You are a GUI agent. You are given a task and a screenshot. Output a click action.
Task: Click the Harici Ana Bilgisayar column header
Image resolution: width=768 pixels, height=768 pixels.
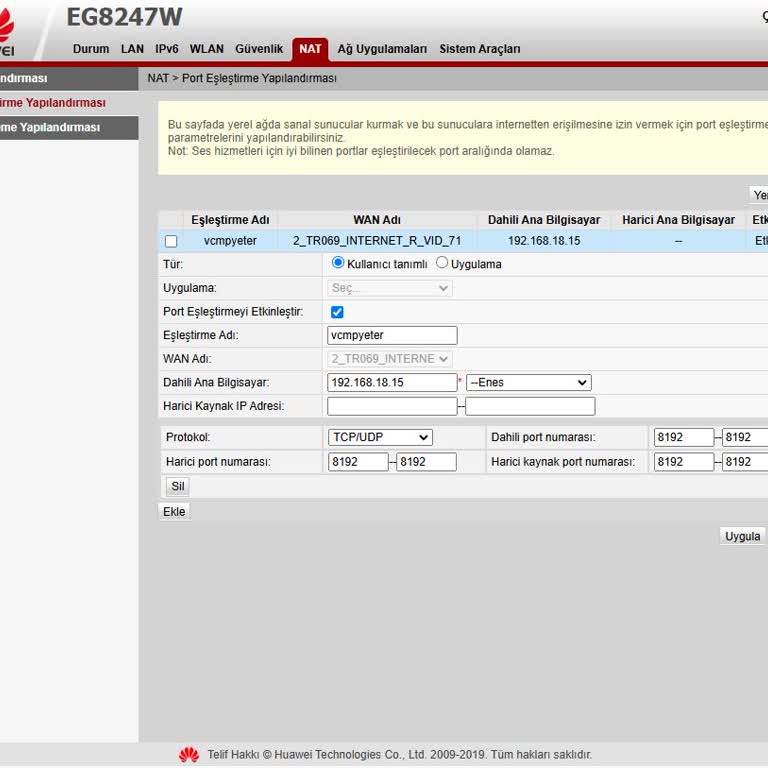(x=678, y=220)
